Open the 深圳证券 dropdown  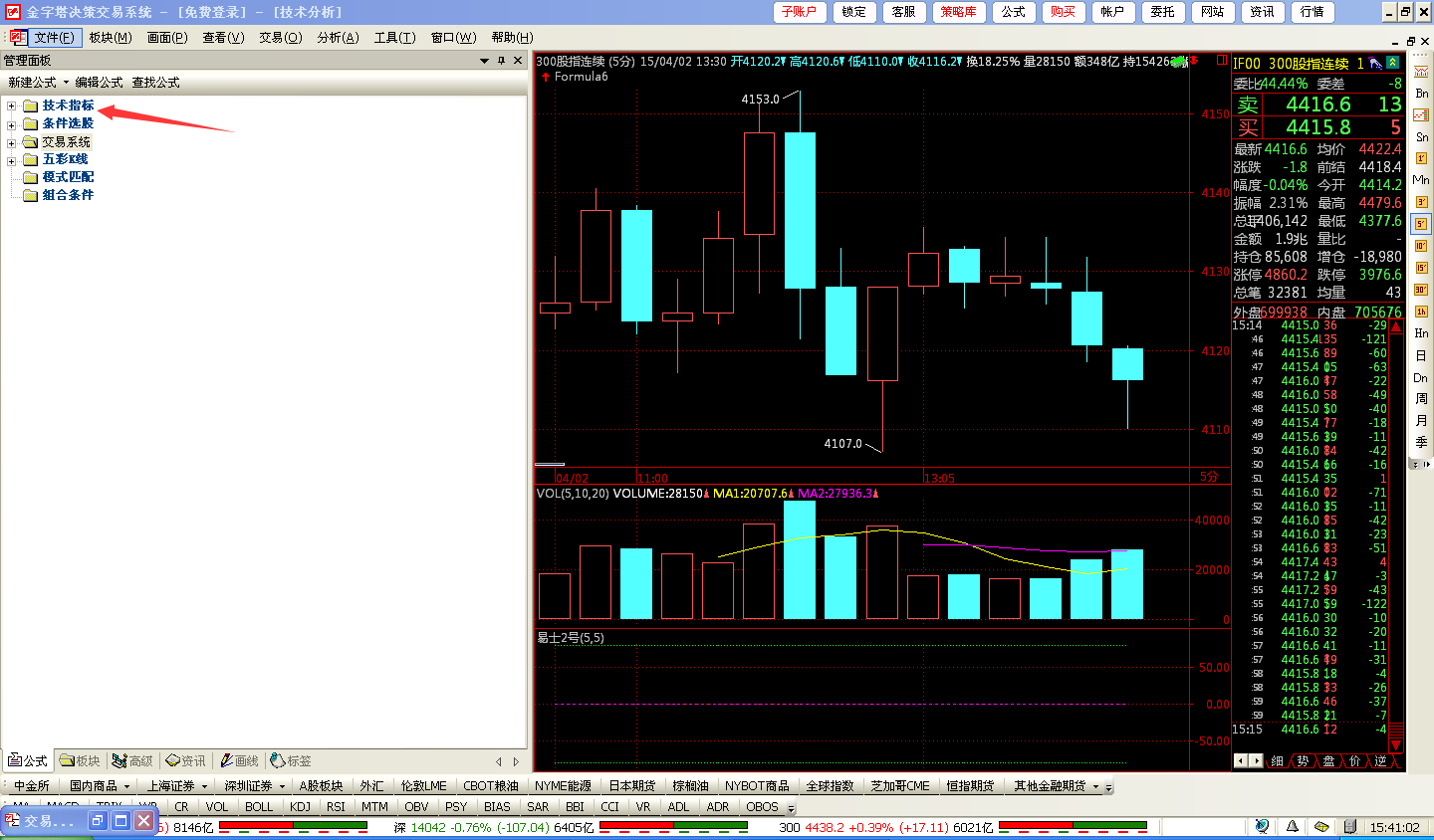coord(282,786)
